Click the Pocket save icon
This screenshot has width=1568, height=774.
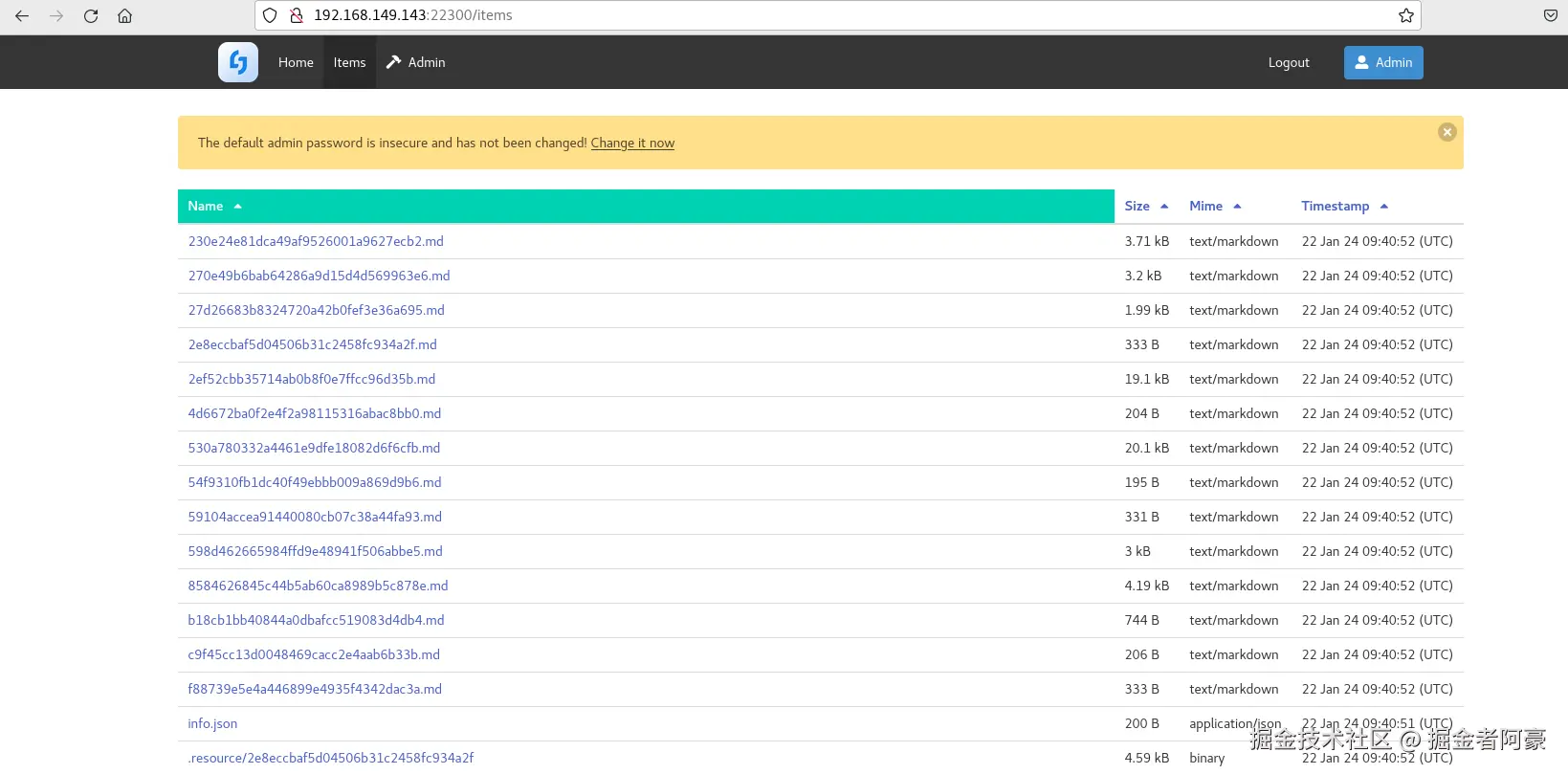coord(1550,15)
